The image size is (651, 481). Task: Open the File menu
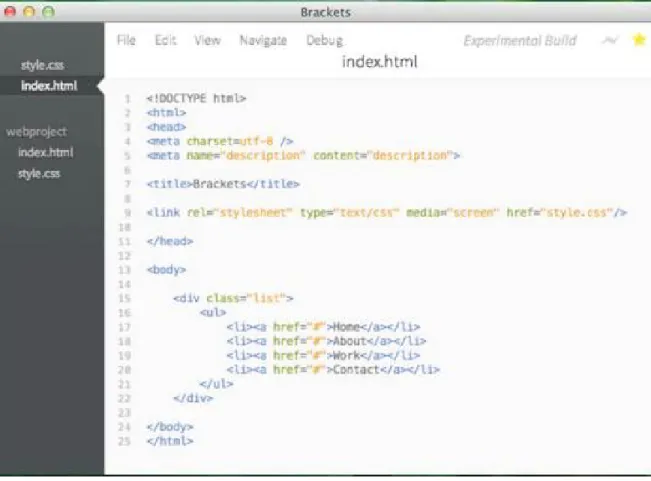126,40
